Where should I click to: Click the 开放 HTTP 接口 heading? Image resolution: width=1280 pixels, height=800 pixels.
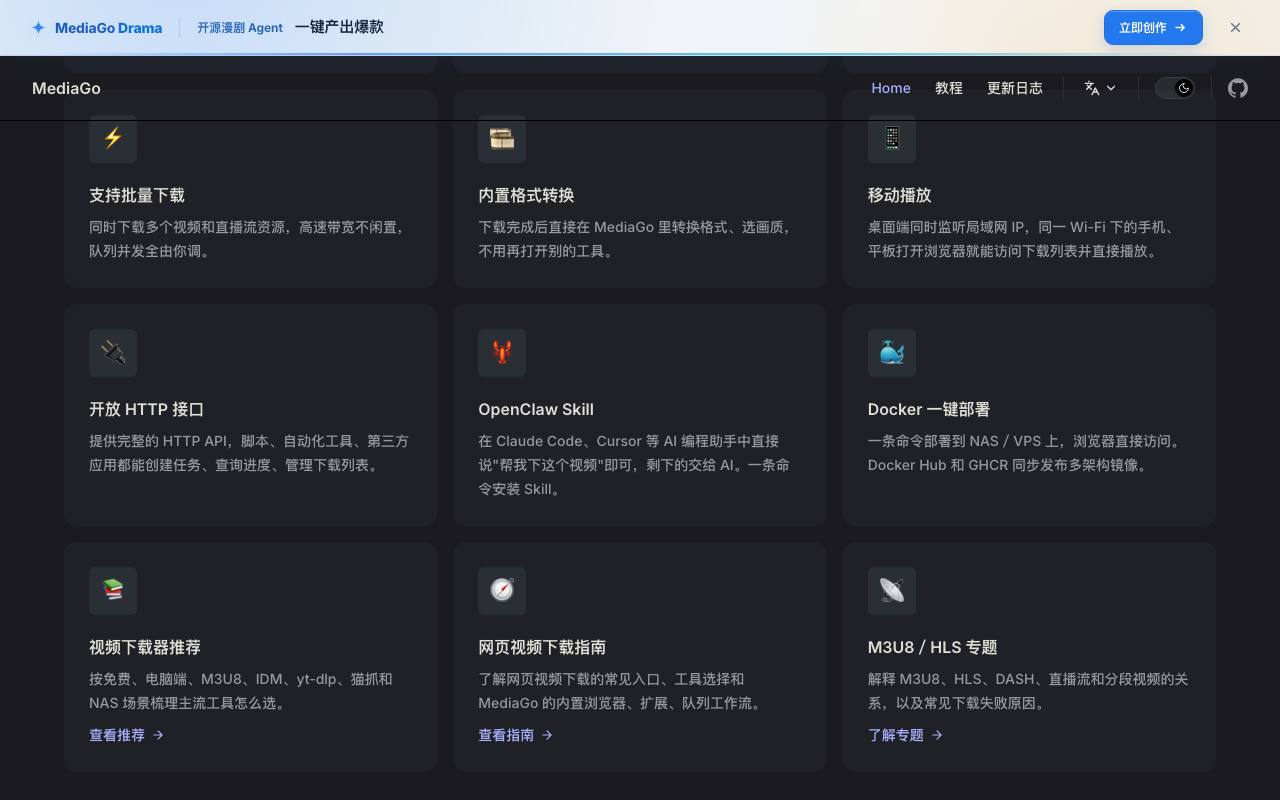coord(147,409)
